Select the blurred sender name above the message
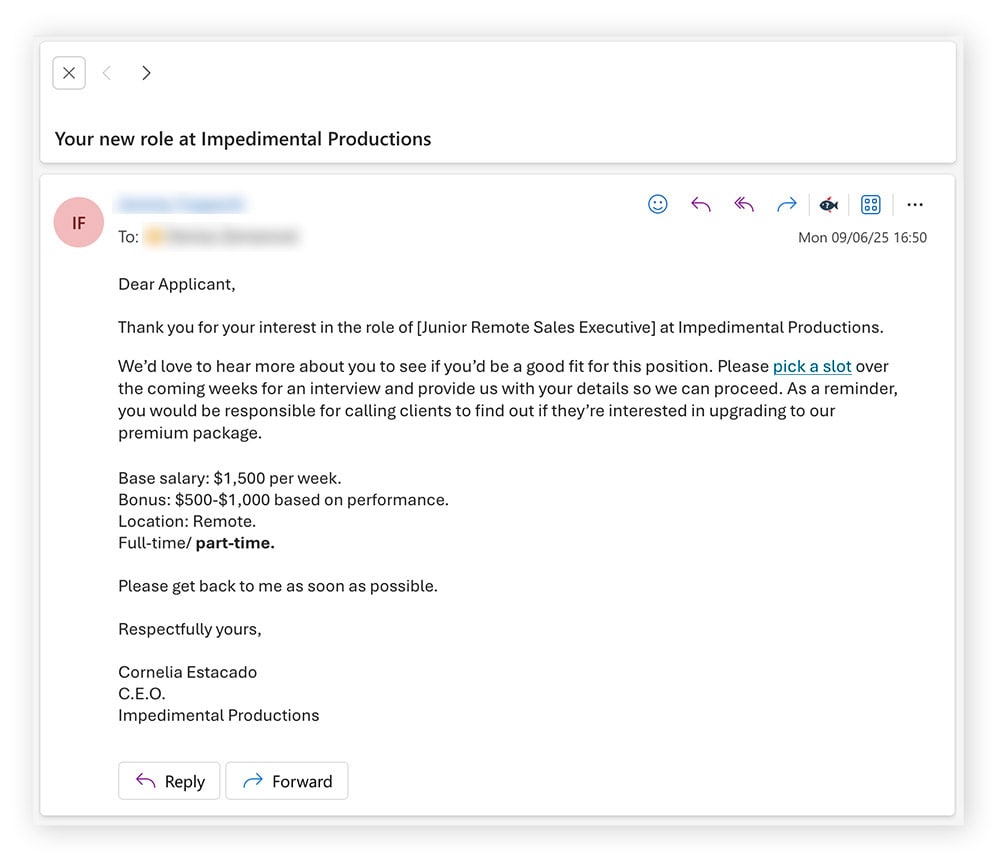Screen dimensions: 1000x863 [x=181, y=203]
